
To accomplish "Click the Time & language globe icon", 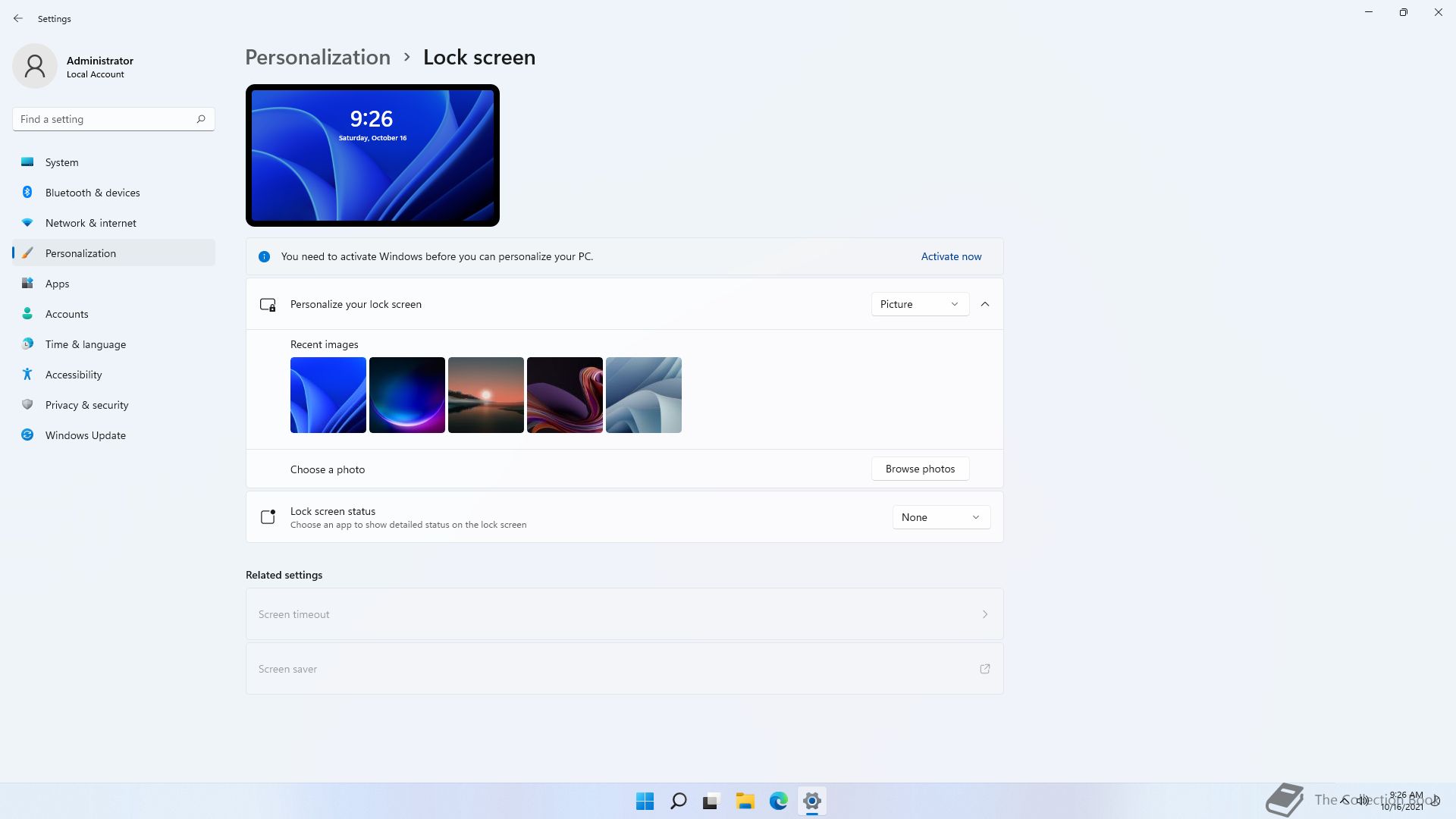I will tap(27, 344).
